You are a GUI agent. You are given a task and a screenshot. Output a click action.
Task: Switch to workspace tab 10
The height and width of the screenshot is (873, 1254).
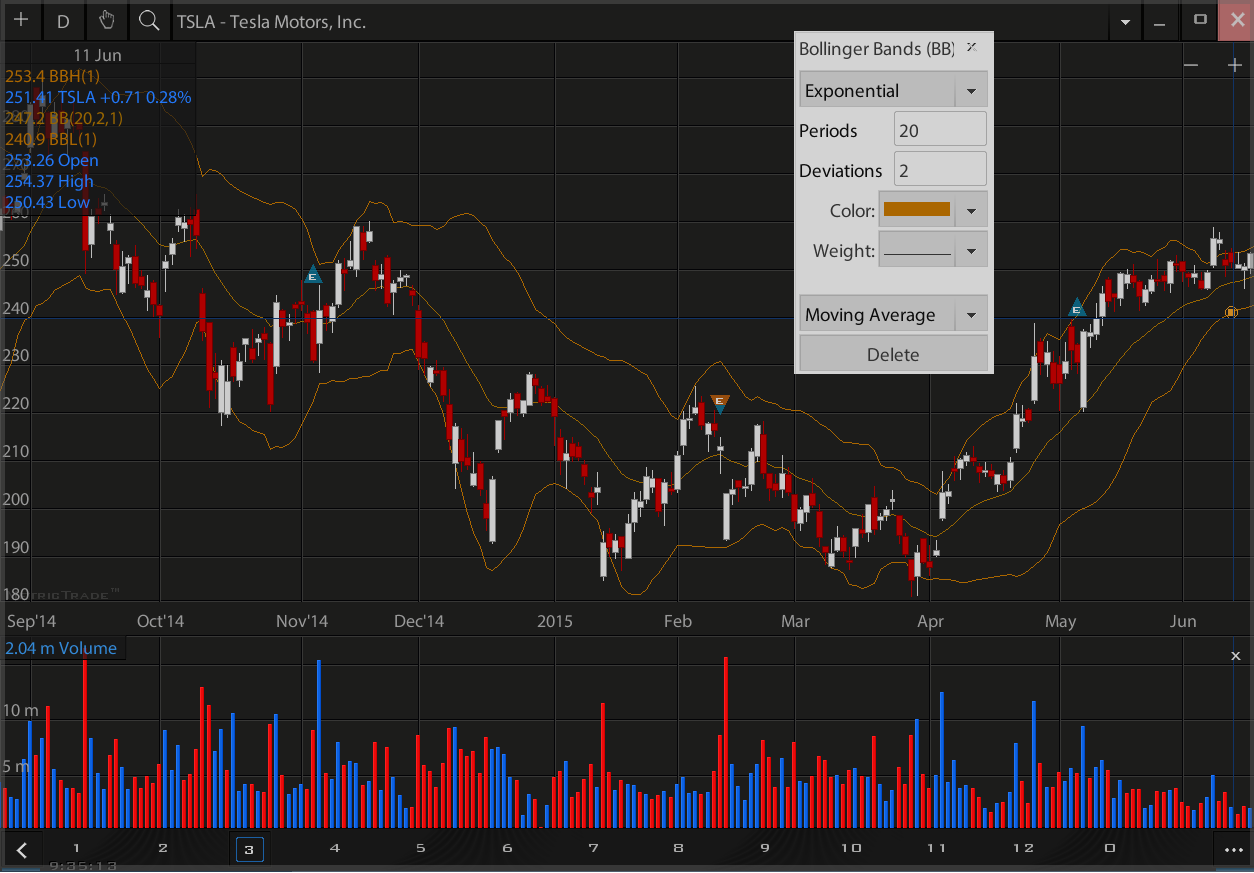pos(851,848)
